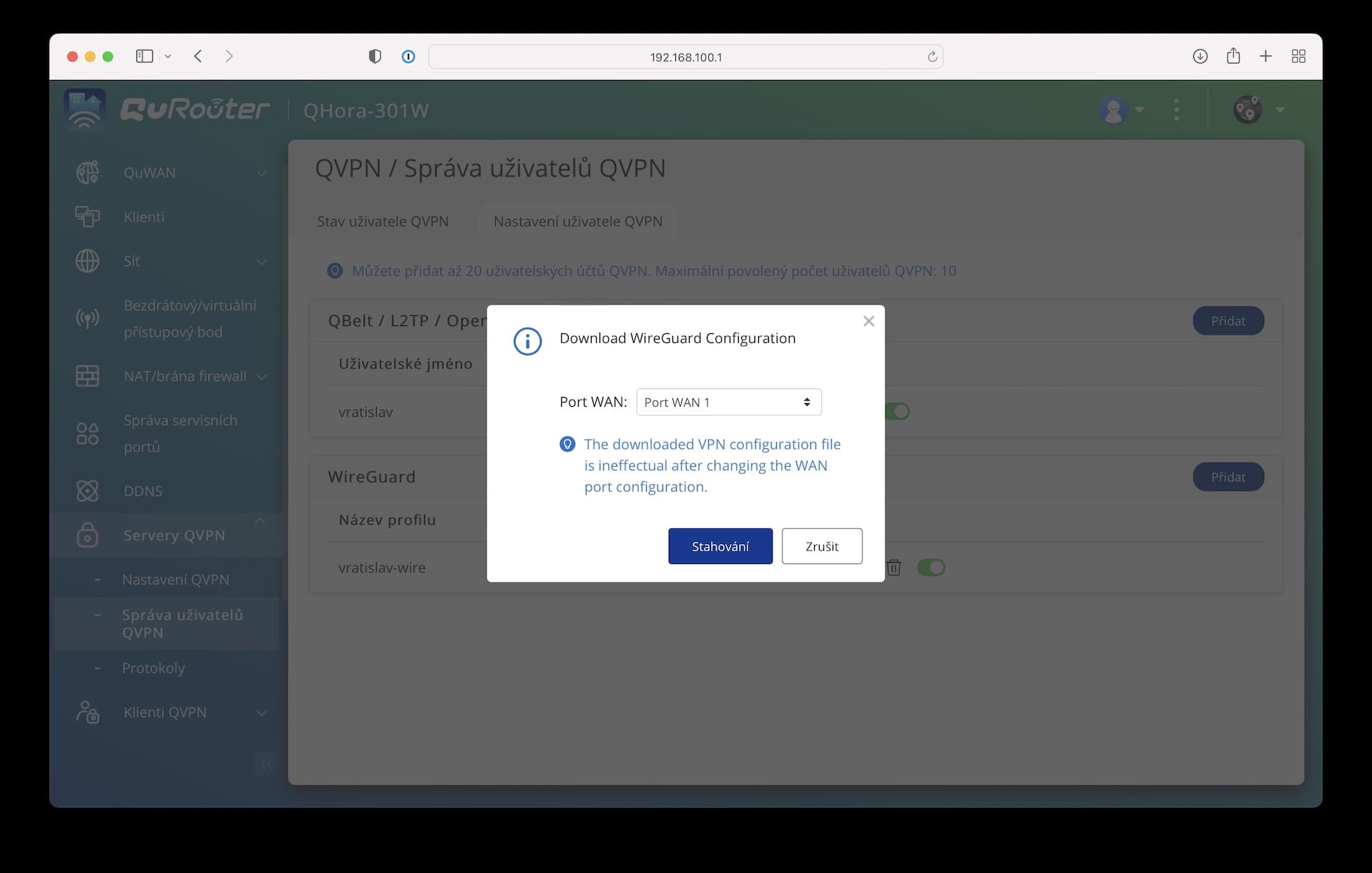Click the Klienti devices icon
Viewport: 1372px width, 873px height.
click(x=87, y=217)
